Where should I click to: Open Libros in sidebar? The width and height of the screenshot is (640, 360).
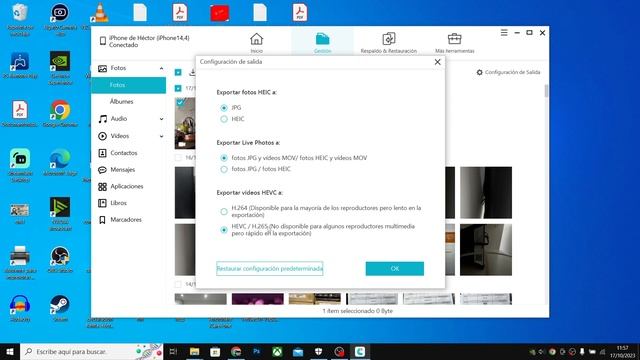[118, 203]
